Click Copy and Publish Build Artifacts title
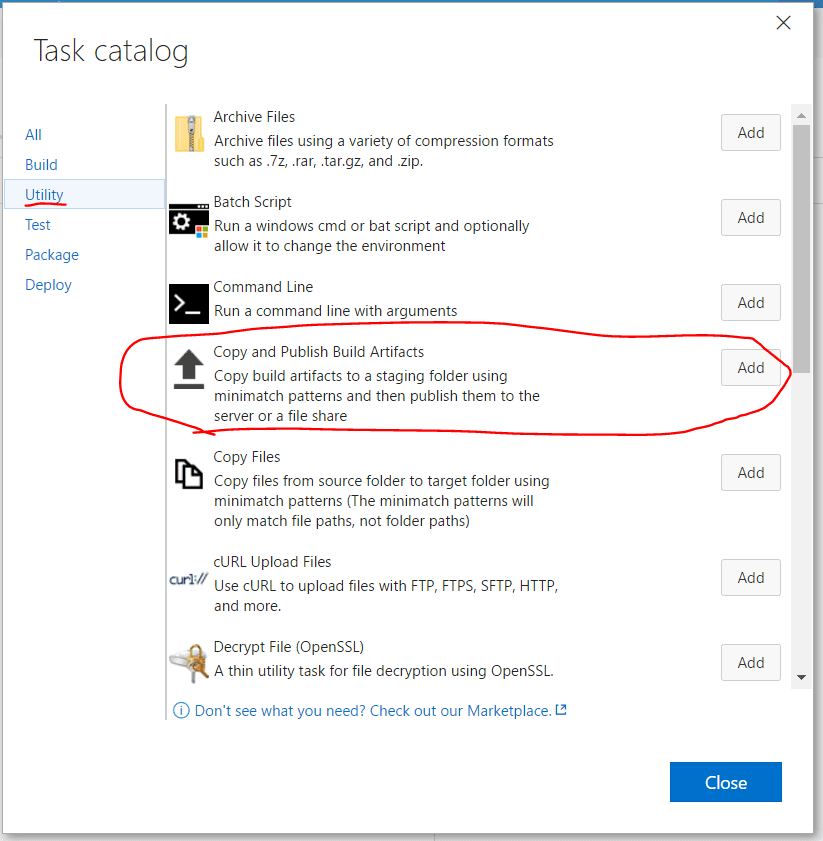This screenshot has width=823, height=841. [319, 352]
